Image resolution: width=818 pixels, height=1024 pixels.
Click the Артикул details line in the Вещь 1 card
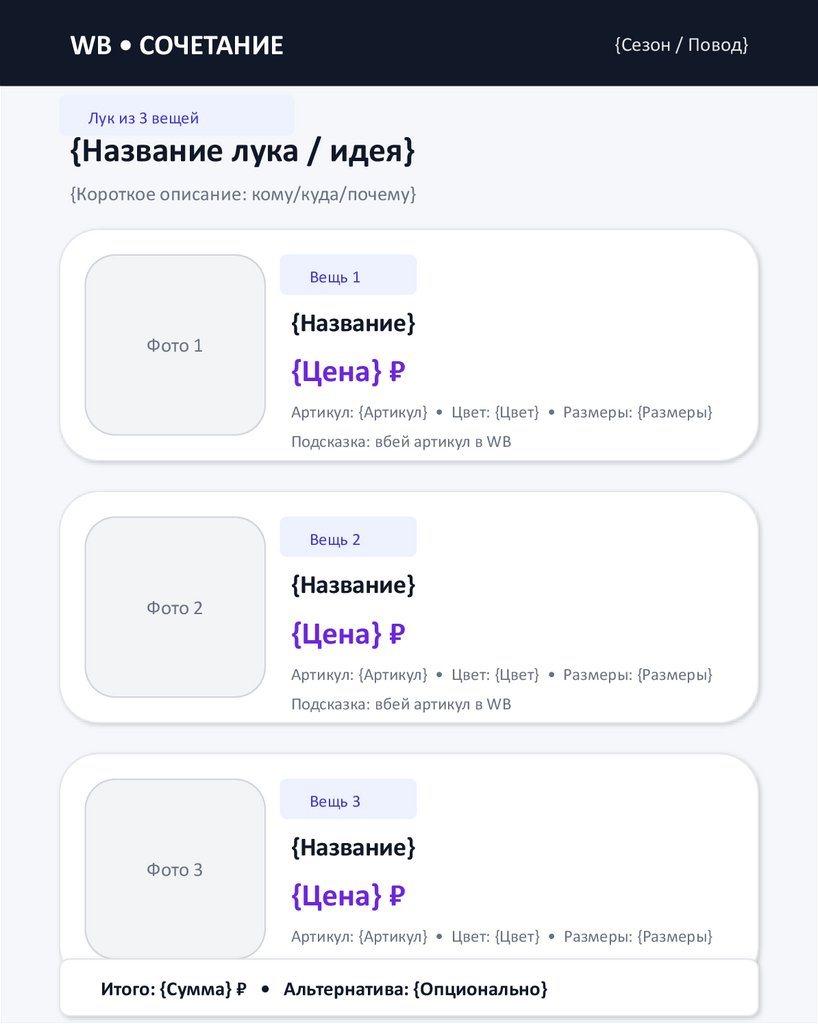[501, 412]
